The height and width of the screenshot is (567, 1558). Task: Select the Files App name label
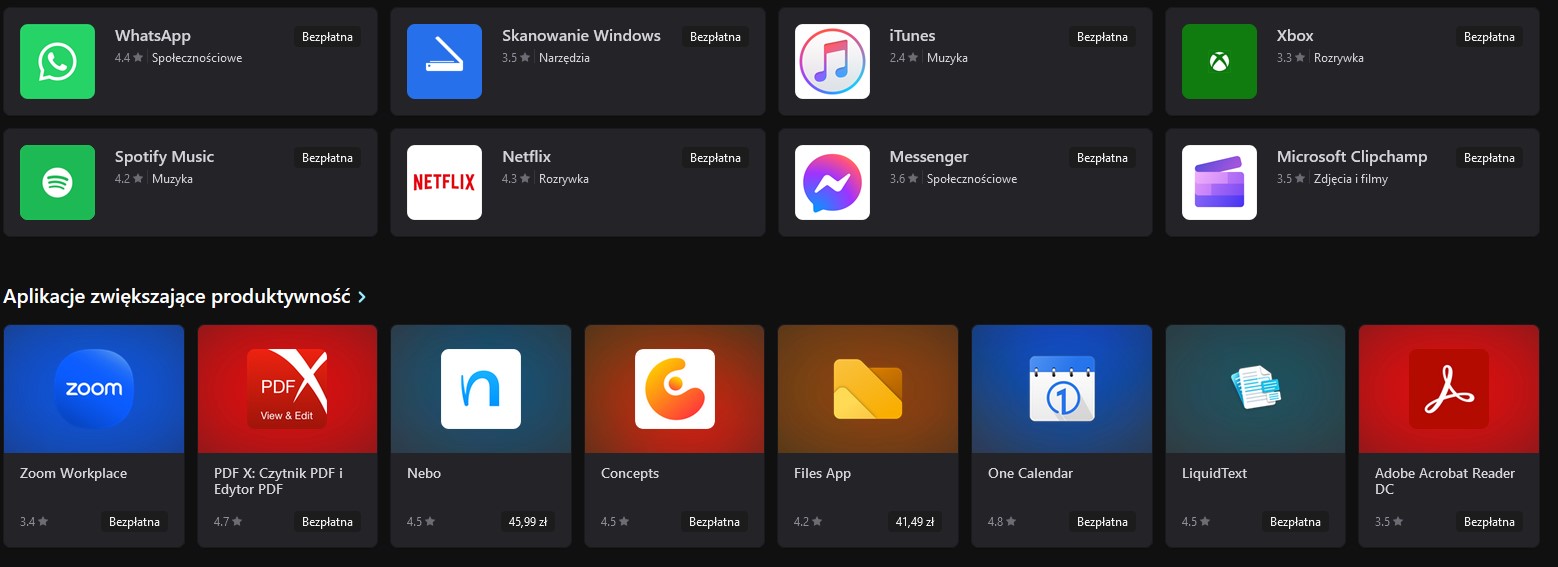point(822,474)
